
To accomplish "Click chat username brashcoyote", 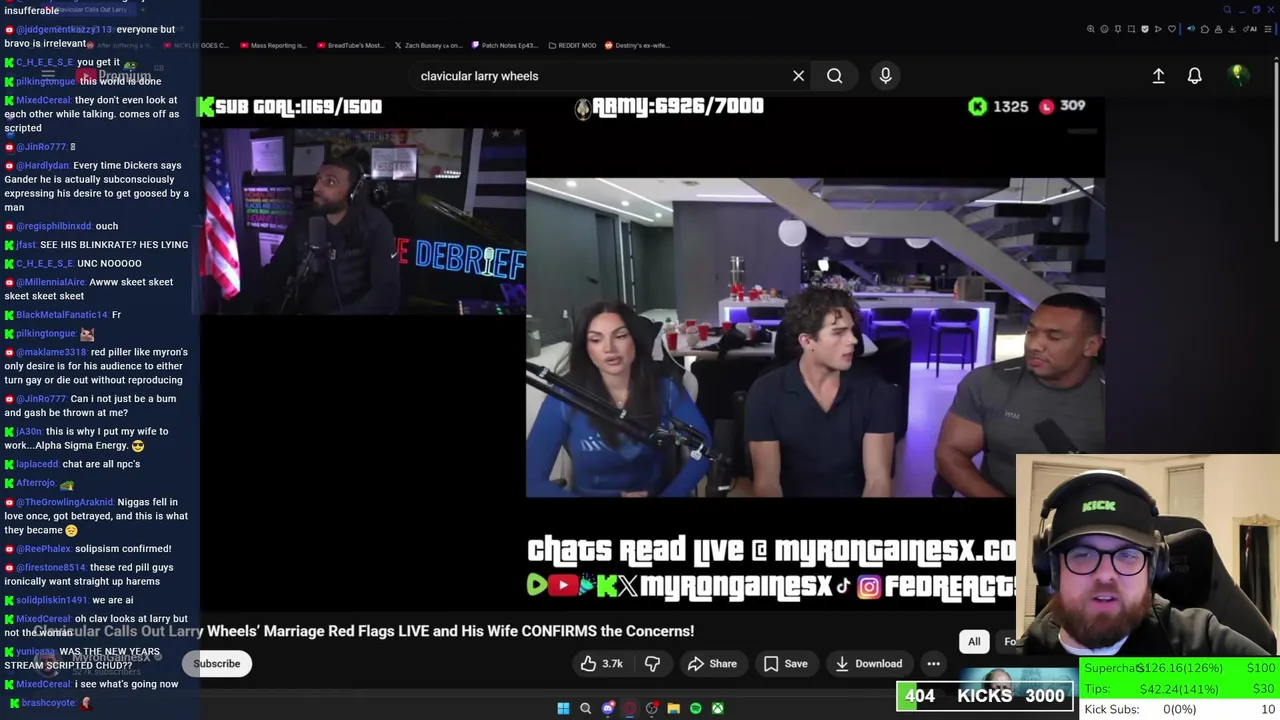I will tap(46, 703).
